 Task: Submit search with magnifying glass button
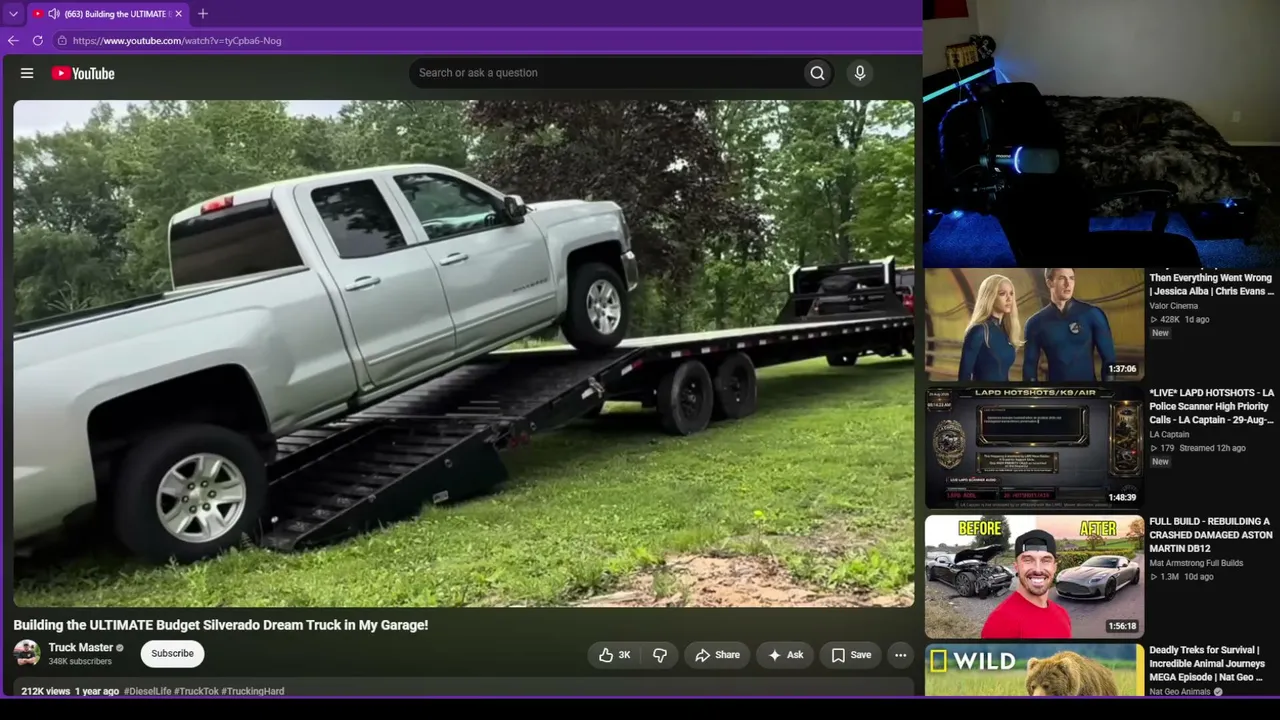click(x=818, y=73)
